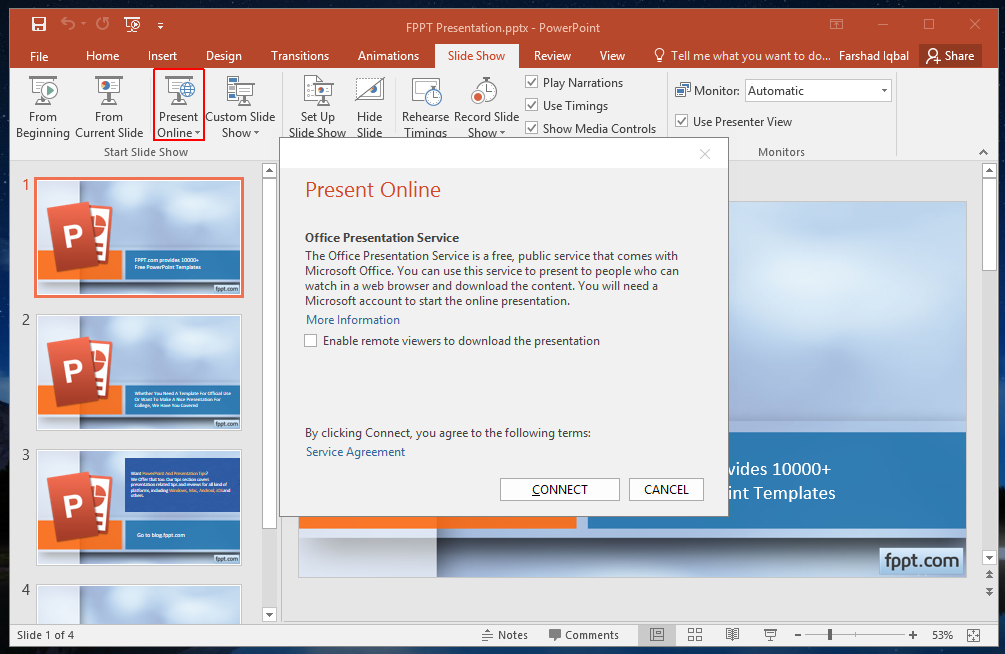Start Rehearse Timings

[x=426, y=106]
